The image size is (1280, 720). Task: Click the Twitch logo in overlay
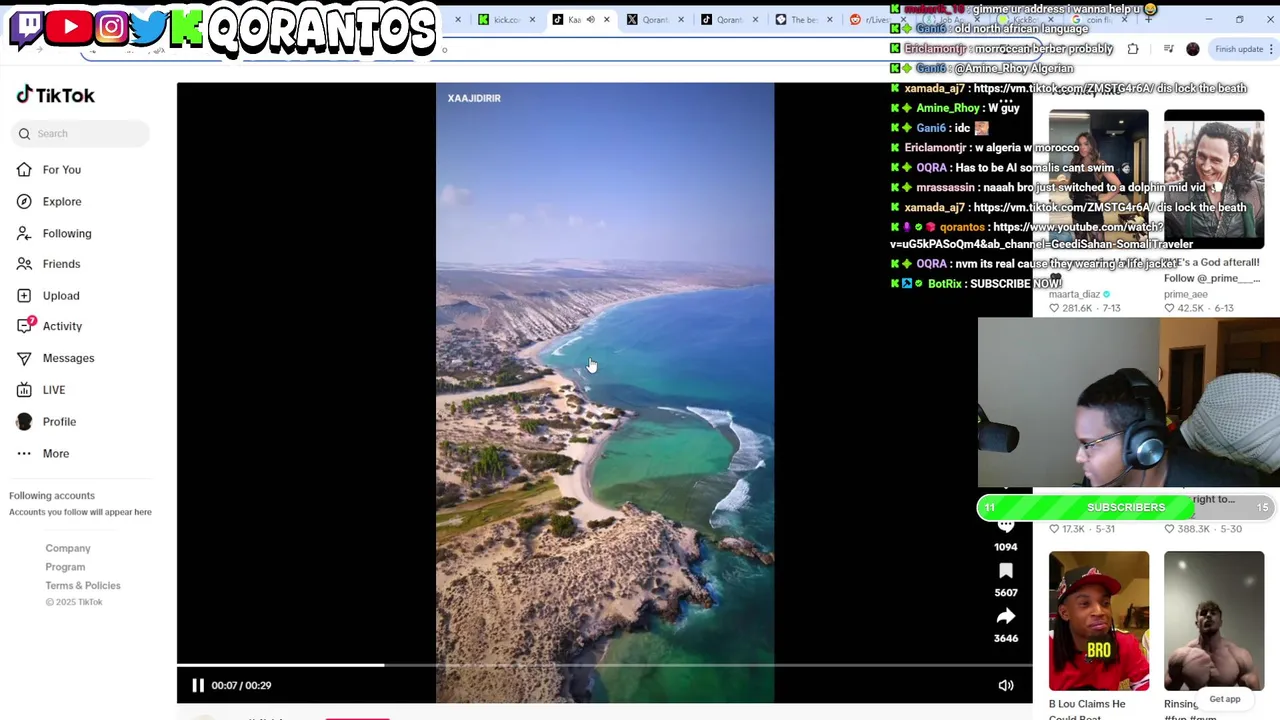tap(26, 28)
